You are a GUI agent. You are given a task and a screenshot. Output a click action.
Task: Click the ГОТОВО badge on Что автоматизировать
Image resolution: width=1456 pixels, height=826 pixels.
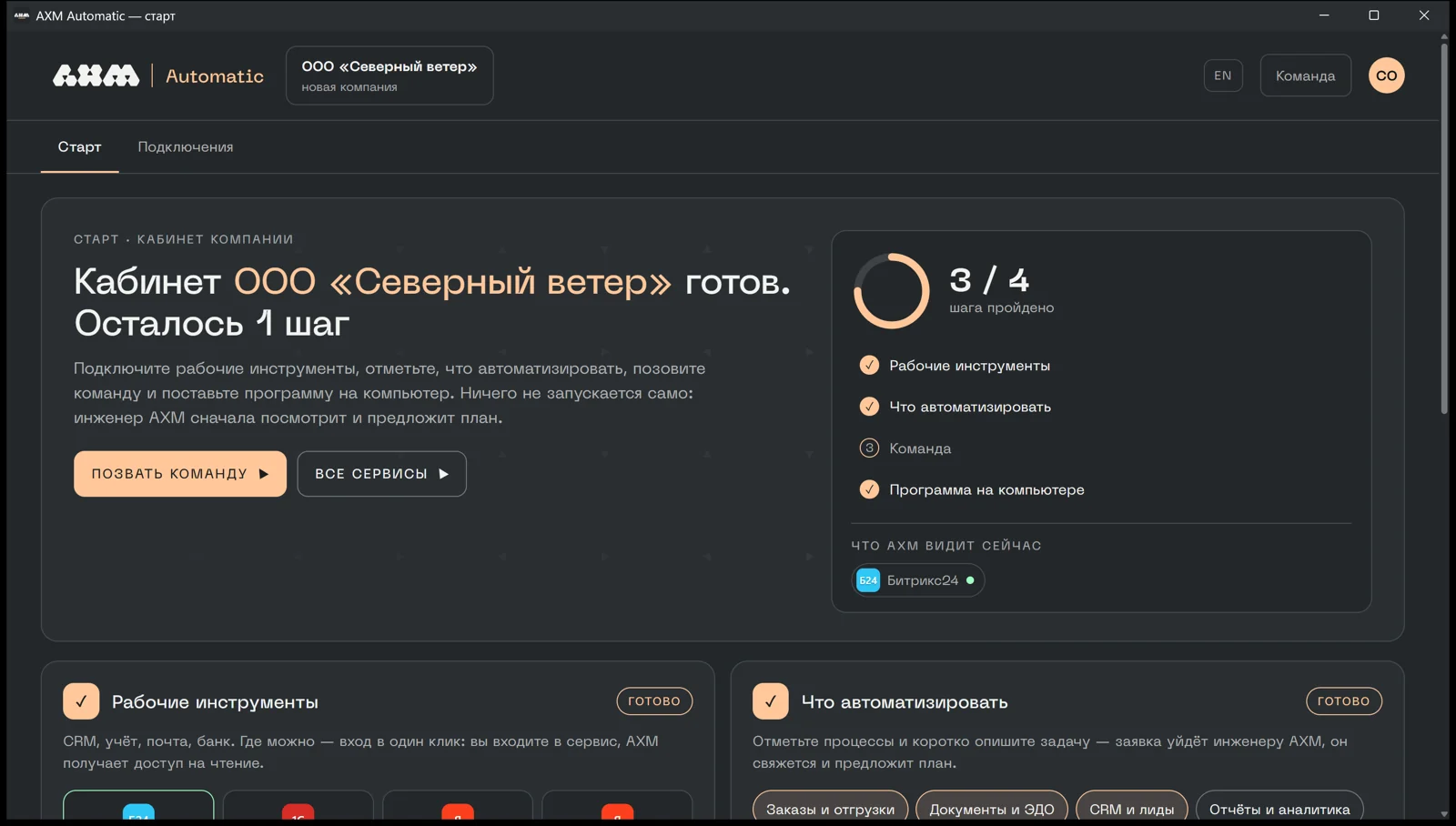(x=1344, y=701)
